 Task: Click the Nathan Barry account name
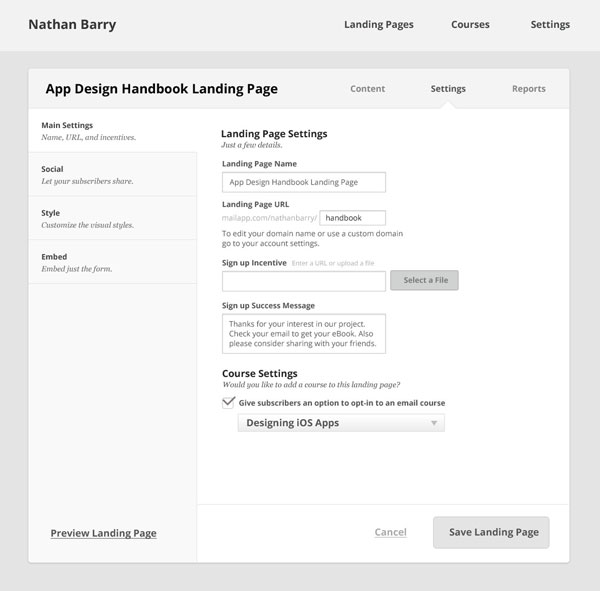pyautogui.click(x=72, y=24)
